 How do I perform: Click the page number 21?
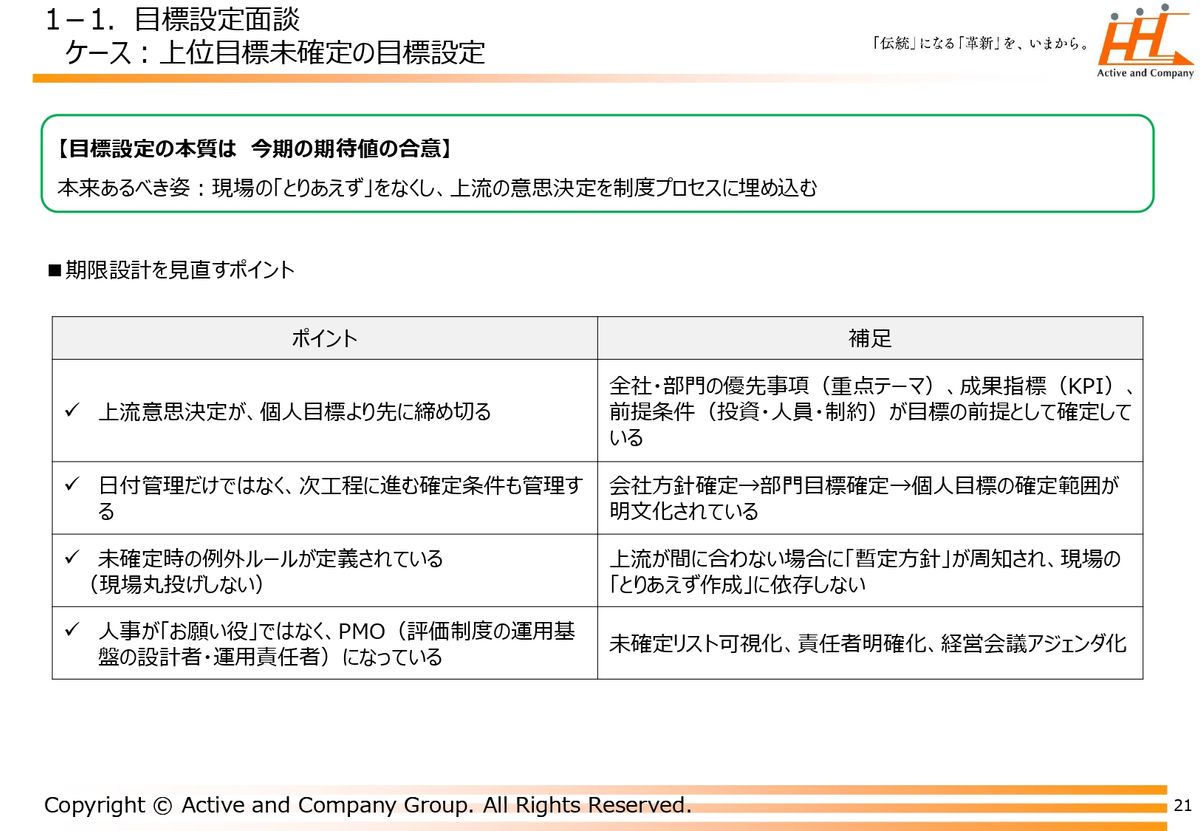pyautogui.click(x=1183, y=806)
